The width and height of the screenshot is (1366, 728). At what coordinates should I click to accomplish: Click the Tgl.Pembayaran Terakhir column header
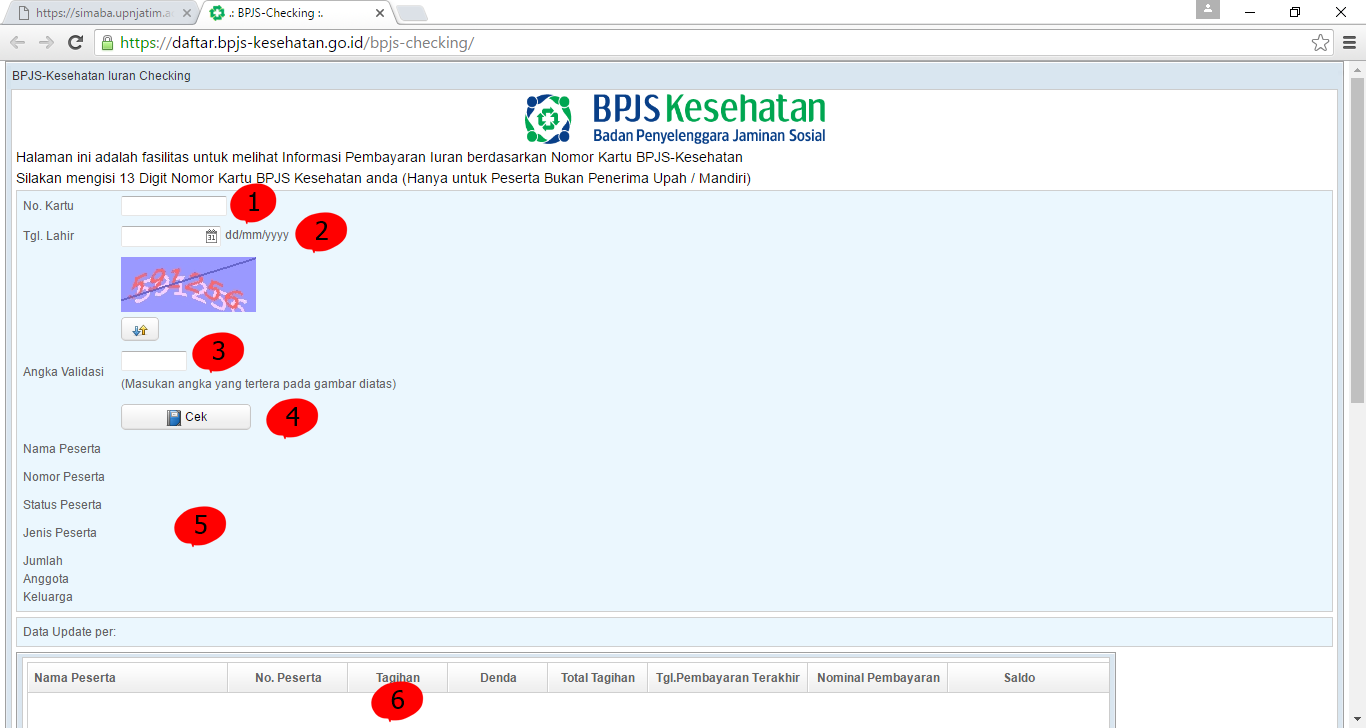click(728, 678)
